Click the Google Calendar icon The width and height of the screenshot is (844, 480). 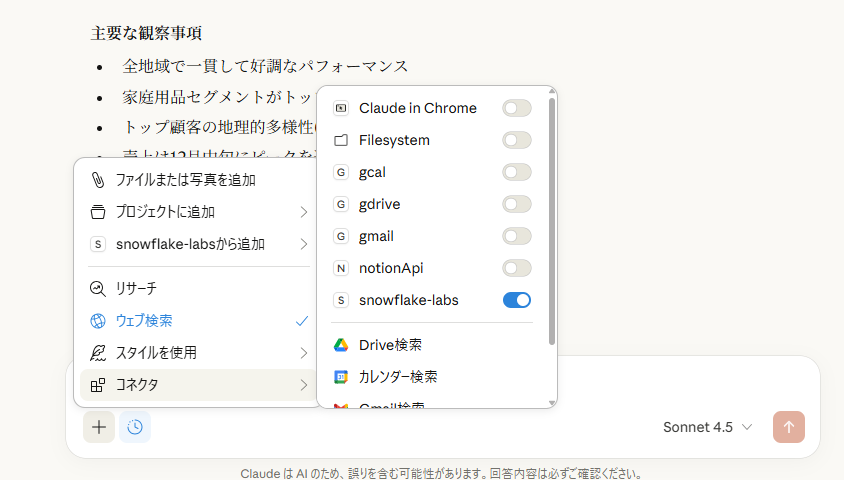[x=341, y=377]
